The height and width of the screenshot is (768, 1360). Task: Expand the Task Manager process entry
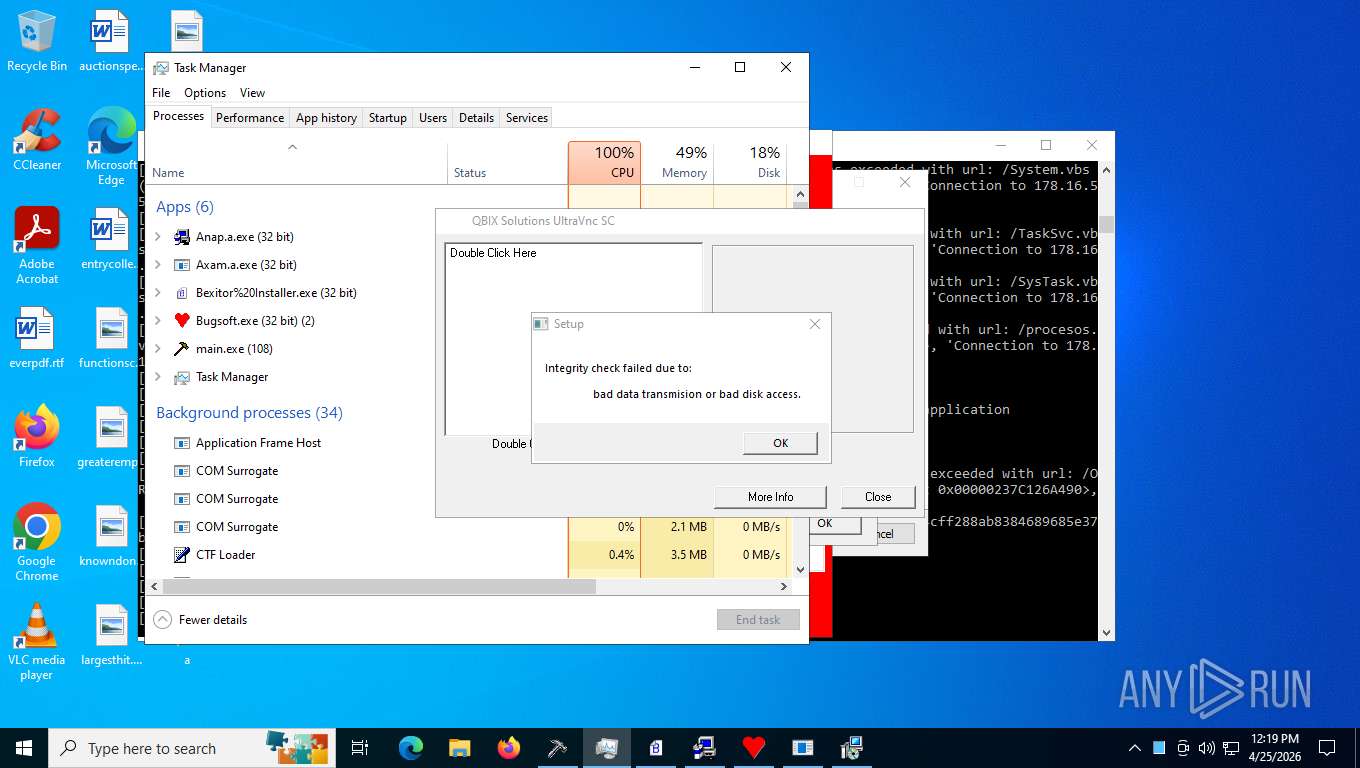[158, 377]
